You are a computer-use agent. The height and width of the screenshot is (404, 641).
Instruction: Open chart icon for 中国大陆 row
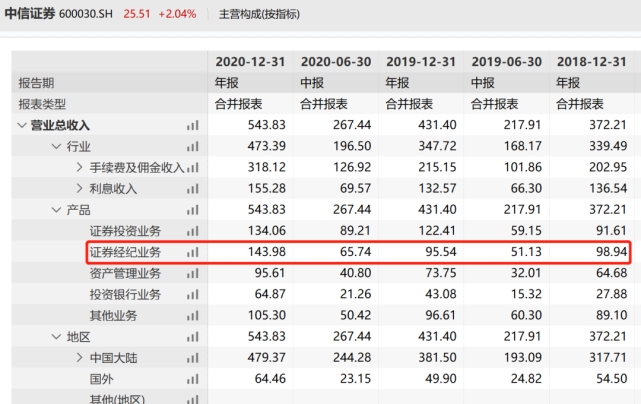click(x=193, y=358)
